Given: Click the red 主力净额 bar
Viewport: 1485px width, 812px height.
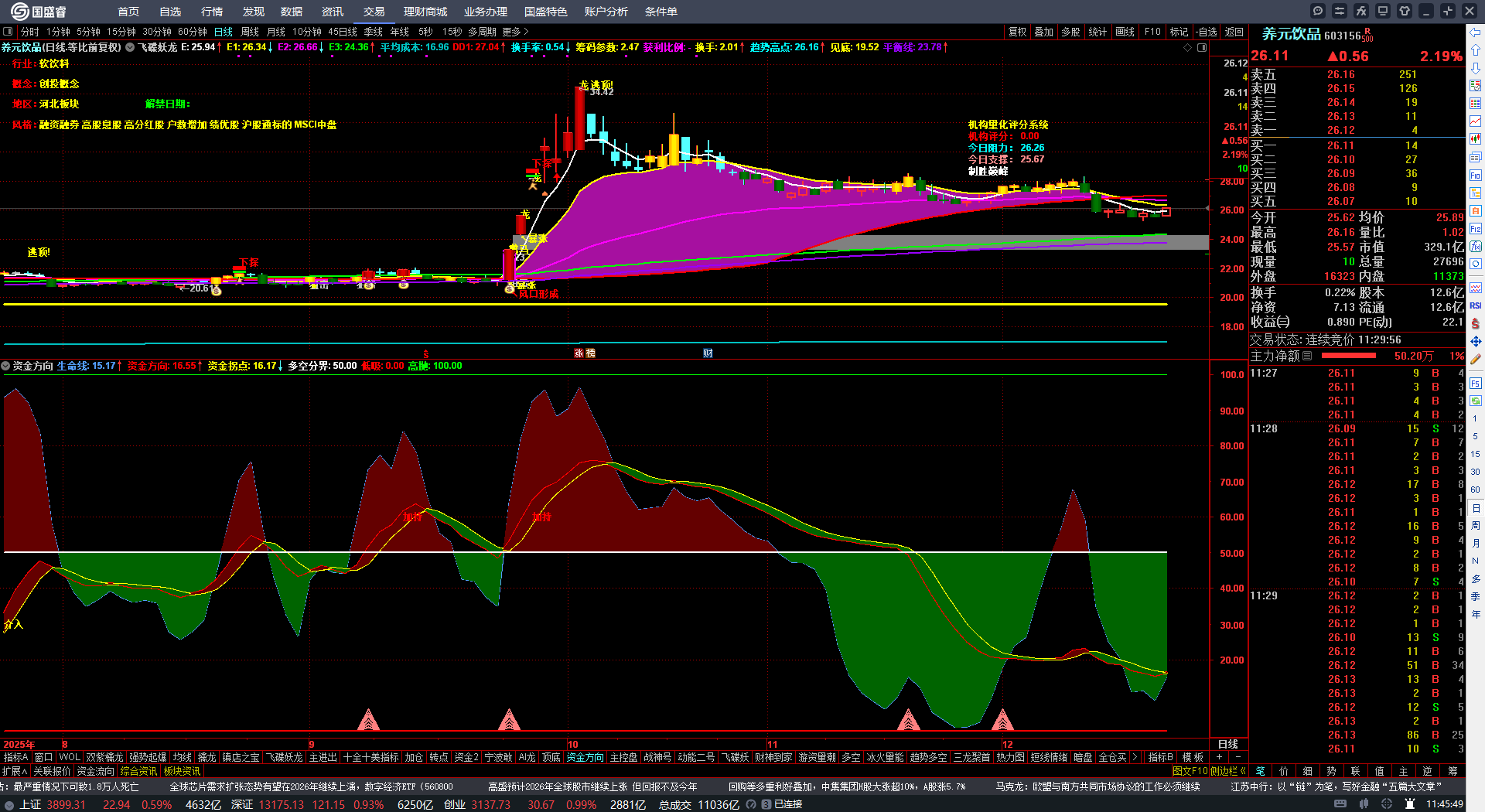Looking at the screenshot, I should click(1349, 356).
